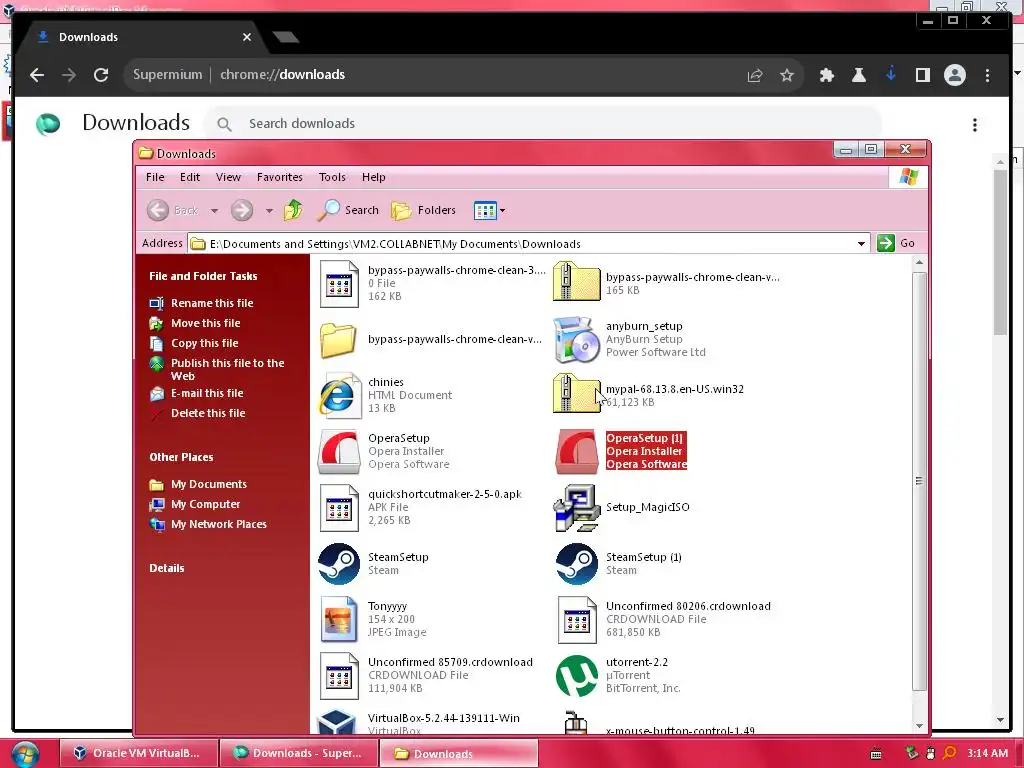This screenshot has height=768, width=1024.
Task: Click the taskbar clock showing 3:14 AM
Action: [987, 754]
